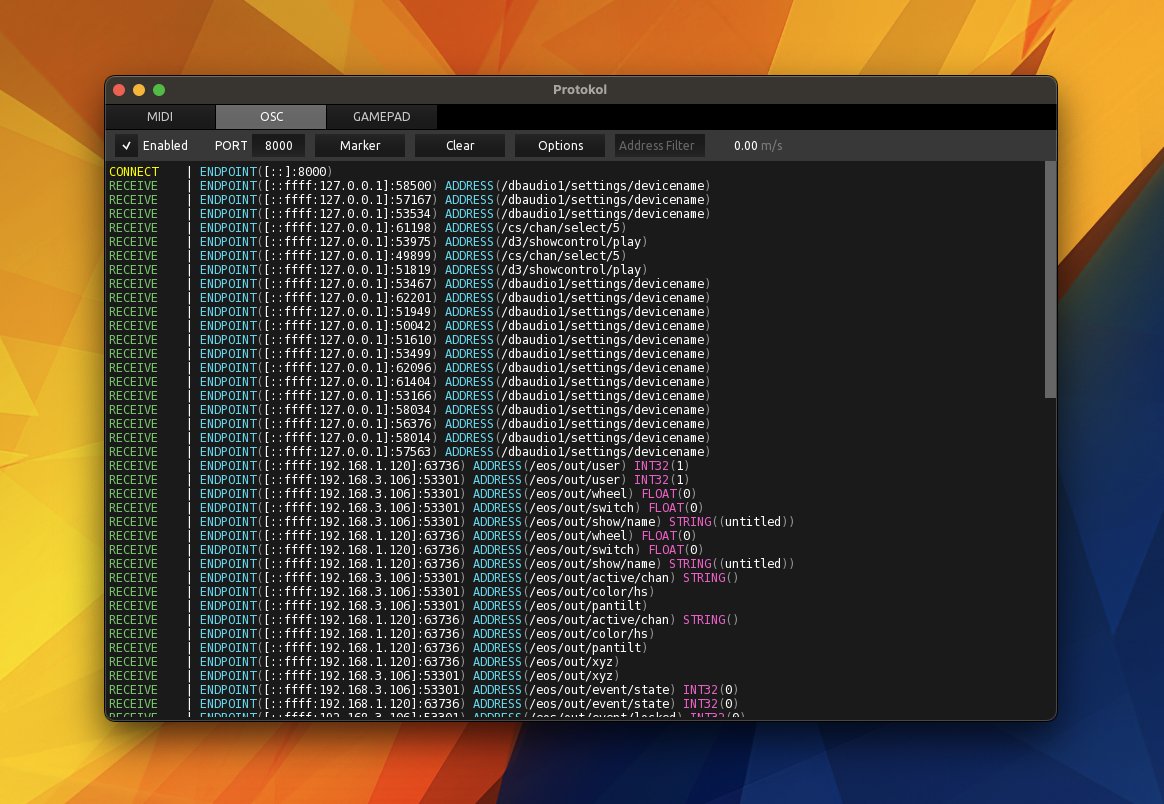Minimize the Protokol window with yellow button
This screenshot has height=804, width=1164.
tap(139, 90)
